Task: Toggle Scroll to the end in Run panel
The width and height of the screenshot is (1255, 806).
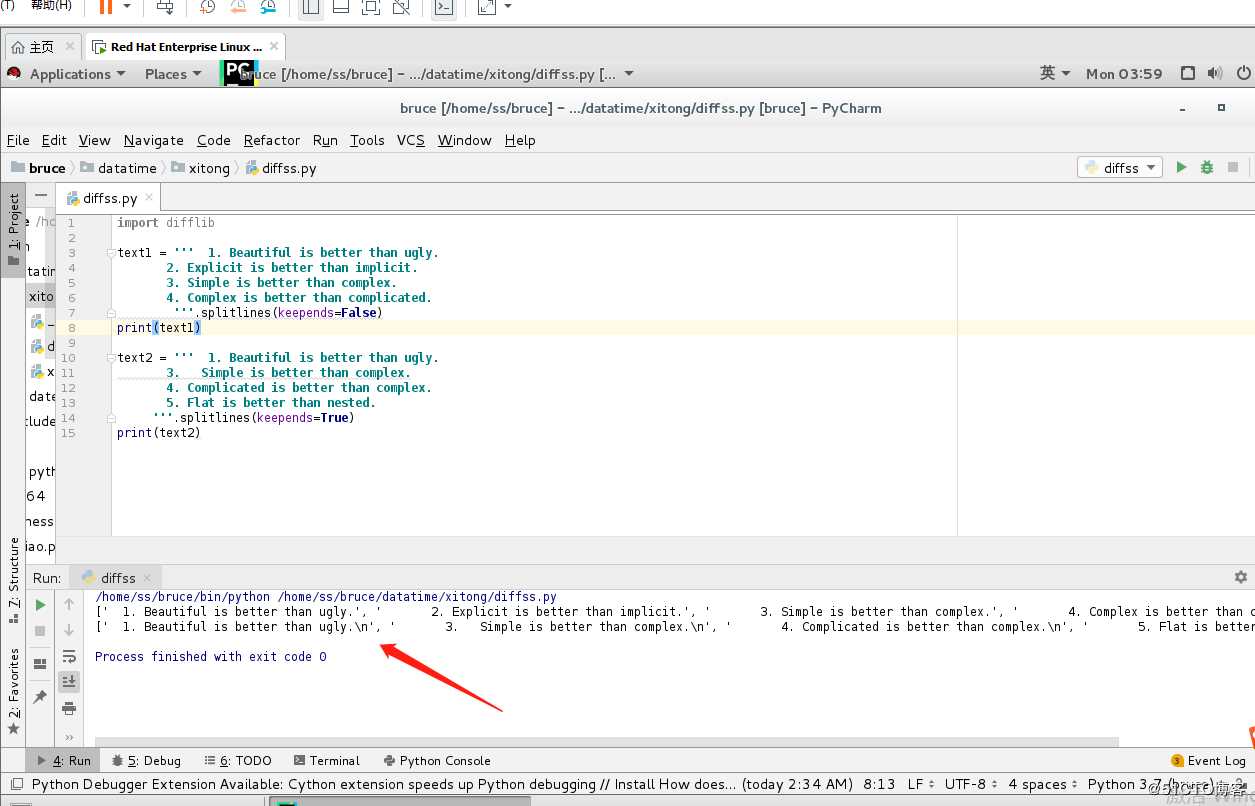Action: click(x=69, y=682)
